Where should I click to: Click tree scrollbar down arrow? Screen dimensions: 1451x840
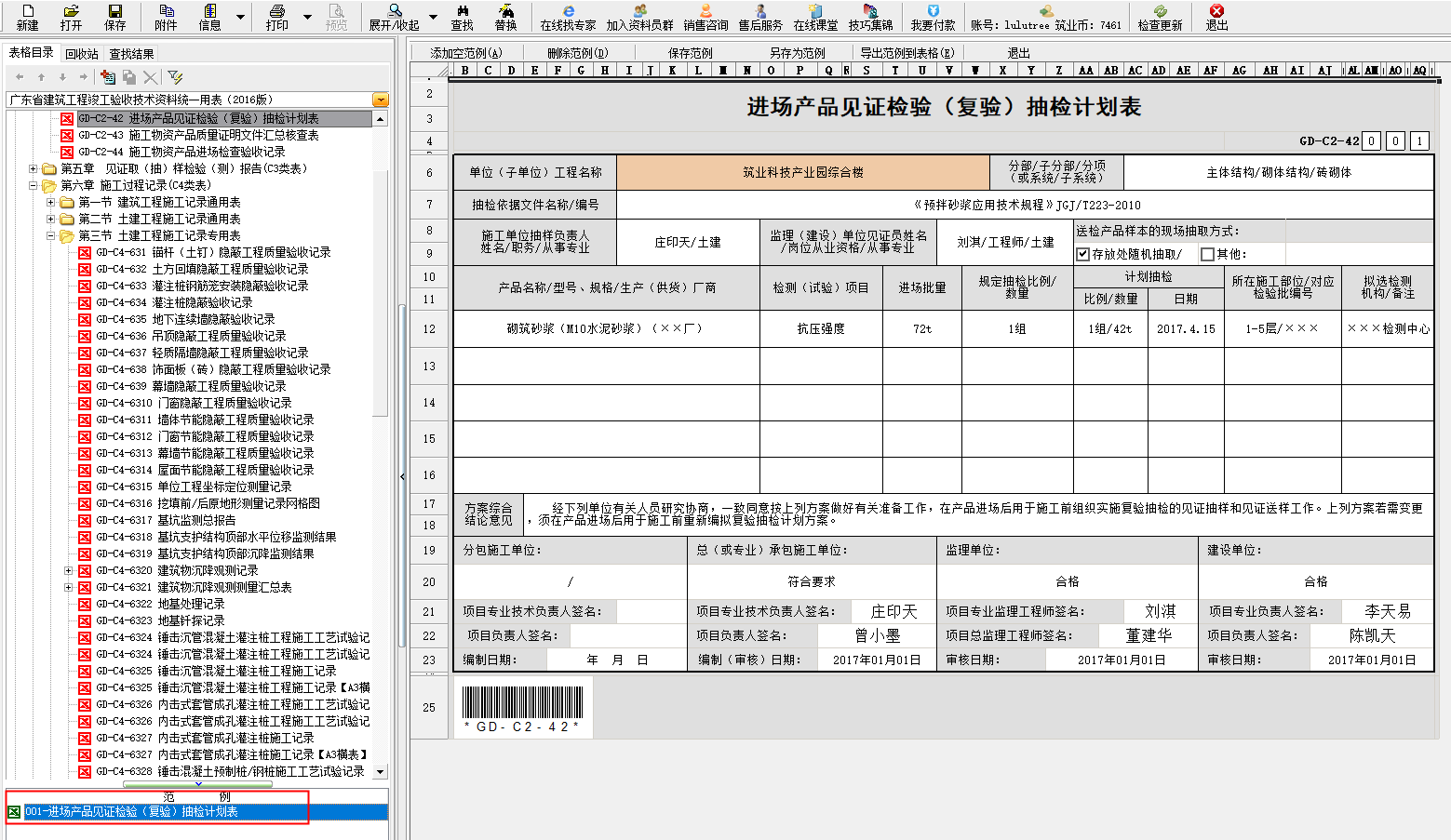(380, 772)
